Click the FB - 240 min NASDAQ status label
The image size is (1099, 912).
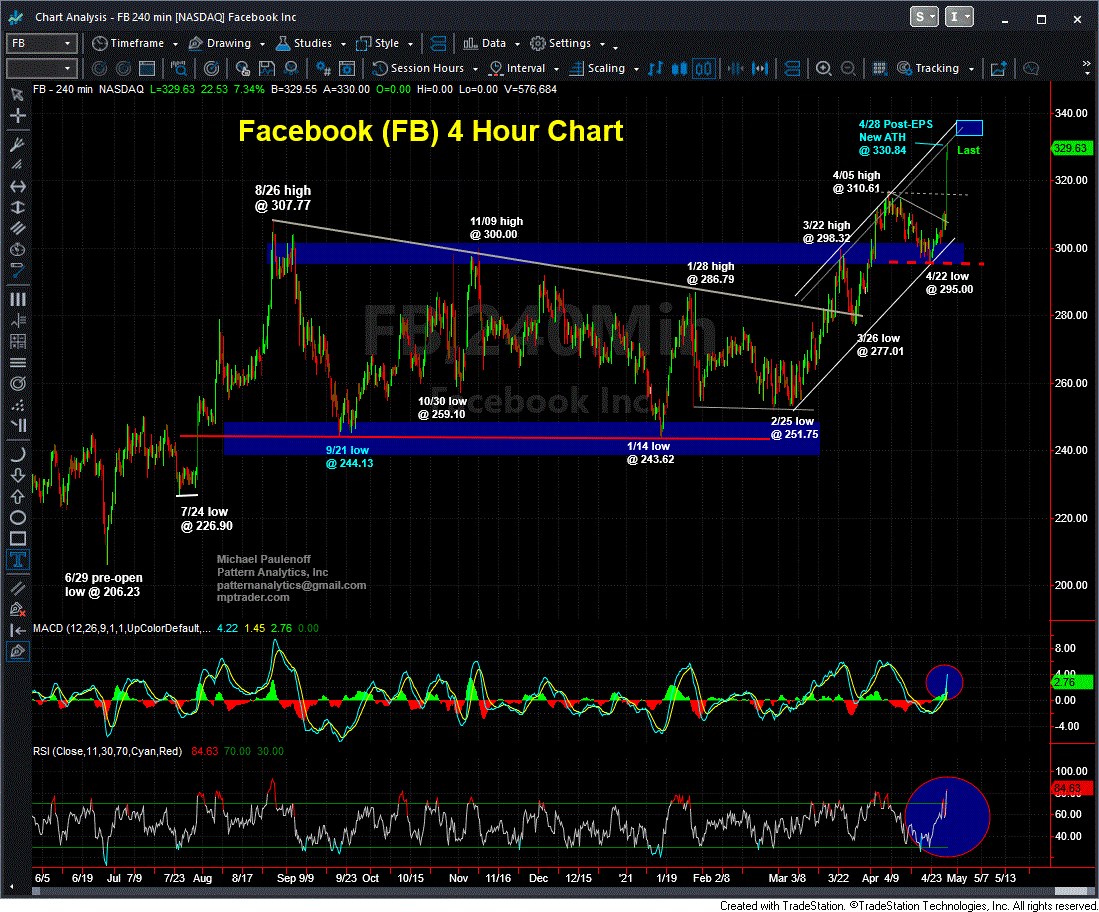(88, 89)
